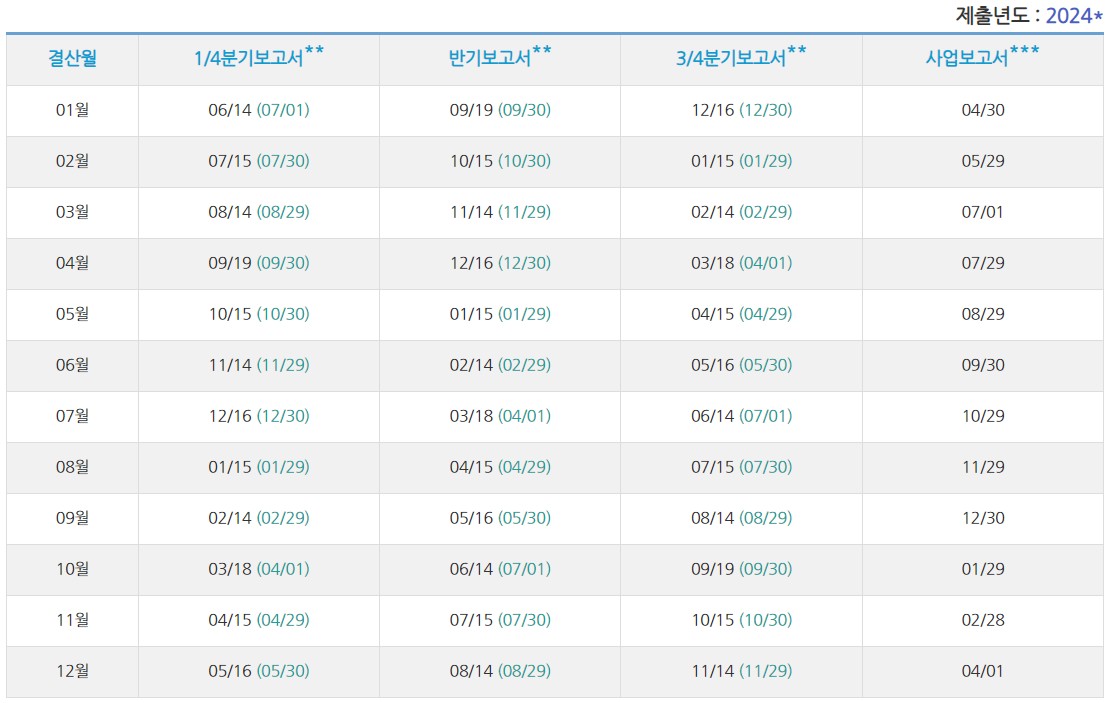This screenshot has width=1110, height=703.
Task: Click the 11월 row label
Action: pyautogui.click(x=72, y=619)
